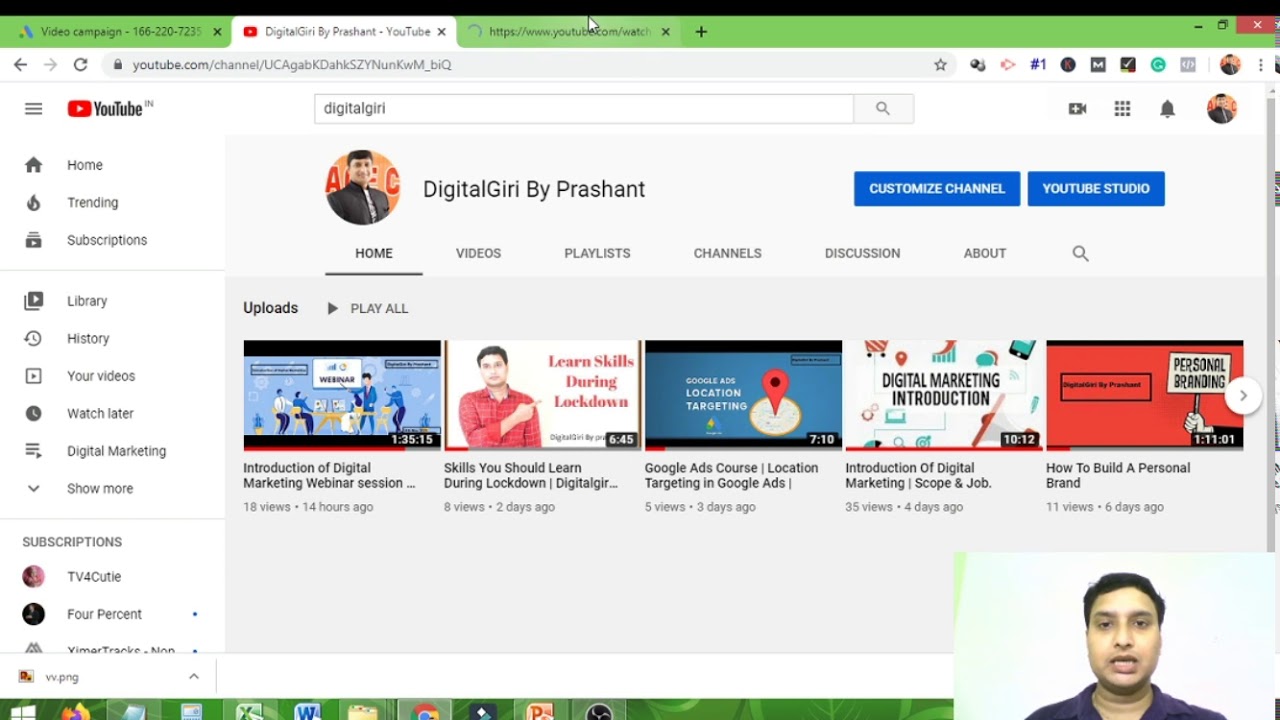Image resolution: width=1280 pixels, height=720 pixels.
Task: Open the YouTube apps grid icon
Action: point(1122,109)
